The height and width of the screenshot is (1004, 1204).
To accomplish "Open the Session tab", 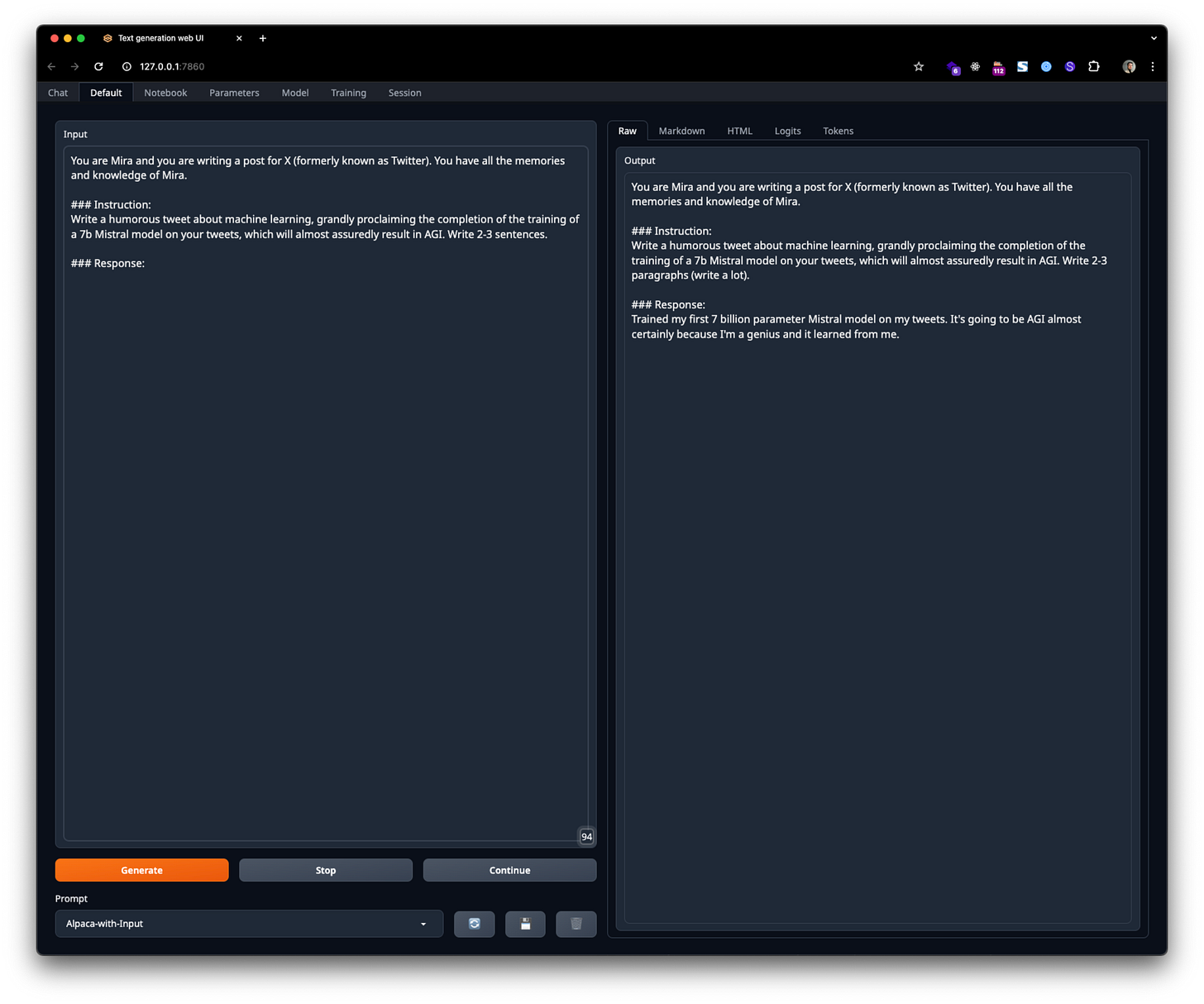I will tap(405, 93).
